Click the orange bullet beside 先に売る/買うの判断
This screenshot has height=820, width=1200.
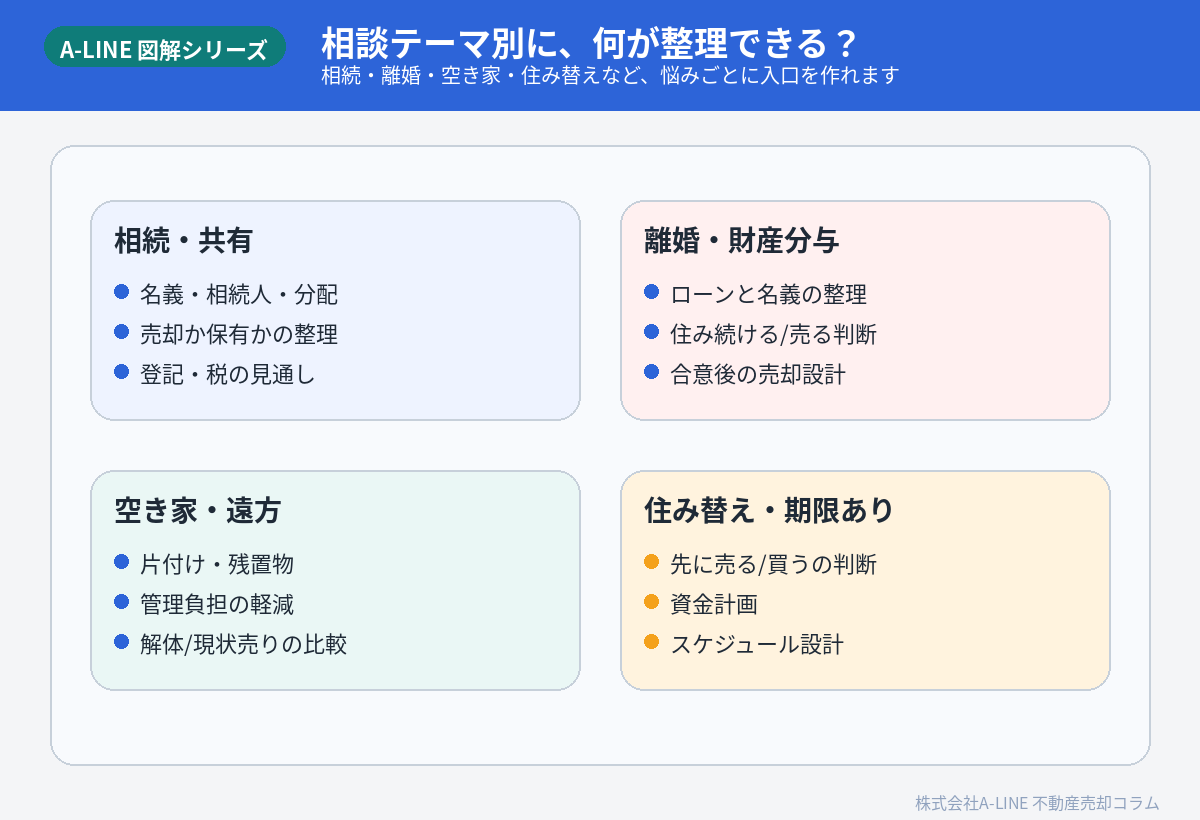click(x=652, y=562)
